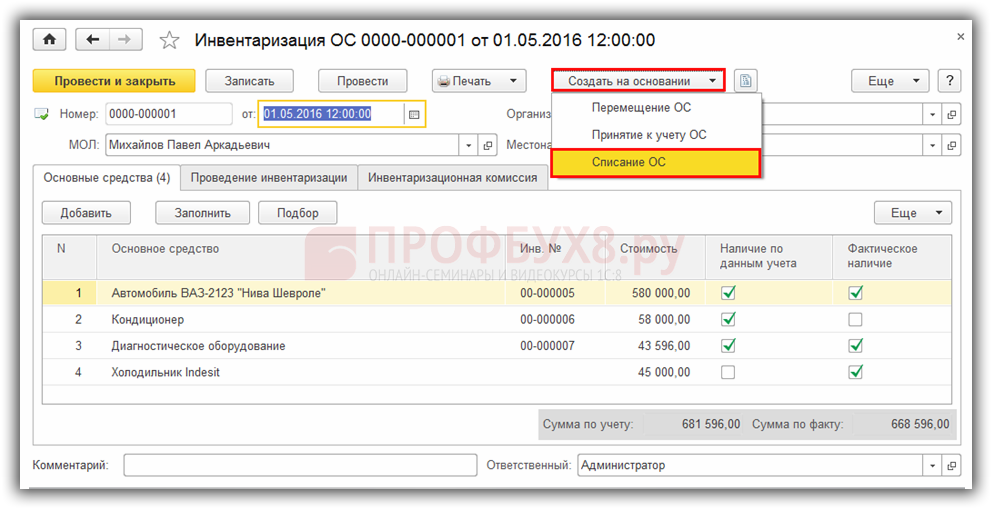
Task: Click the forward arrow navigation icon
Action: click(125, 40)
